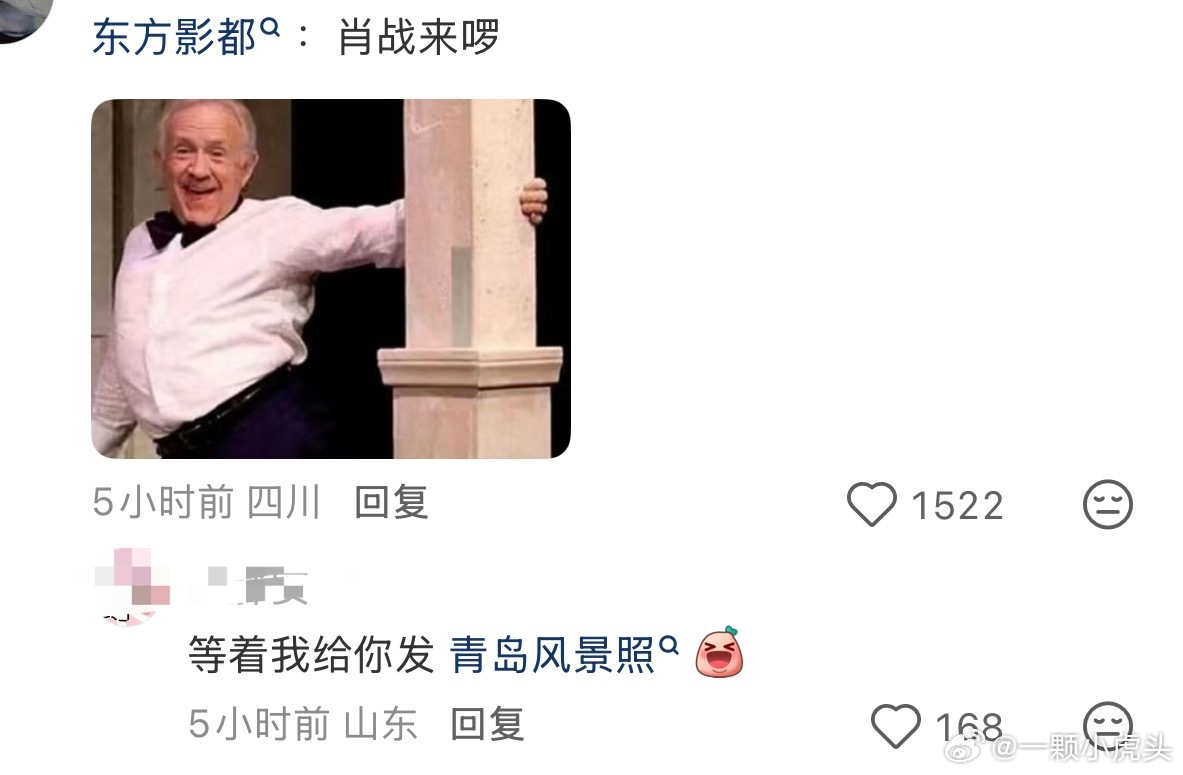Screen dimensions: 1183x775
Task: Reply to the 四川 comment via 回复
Action: tap(392, 503)
